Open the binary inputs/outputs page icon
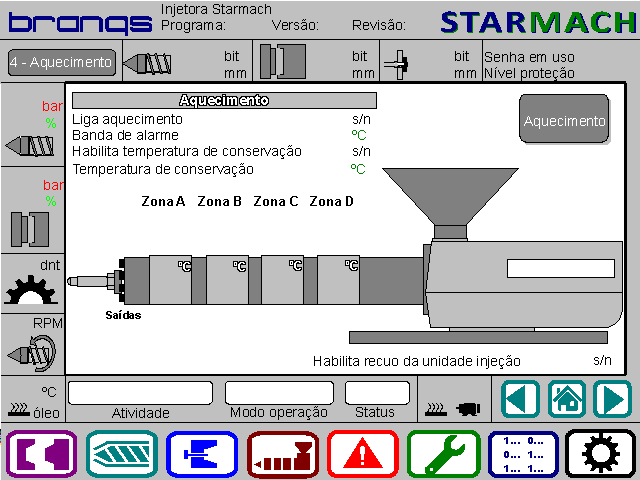640x480 pixels. coord(523,454)
